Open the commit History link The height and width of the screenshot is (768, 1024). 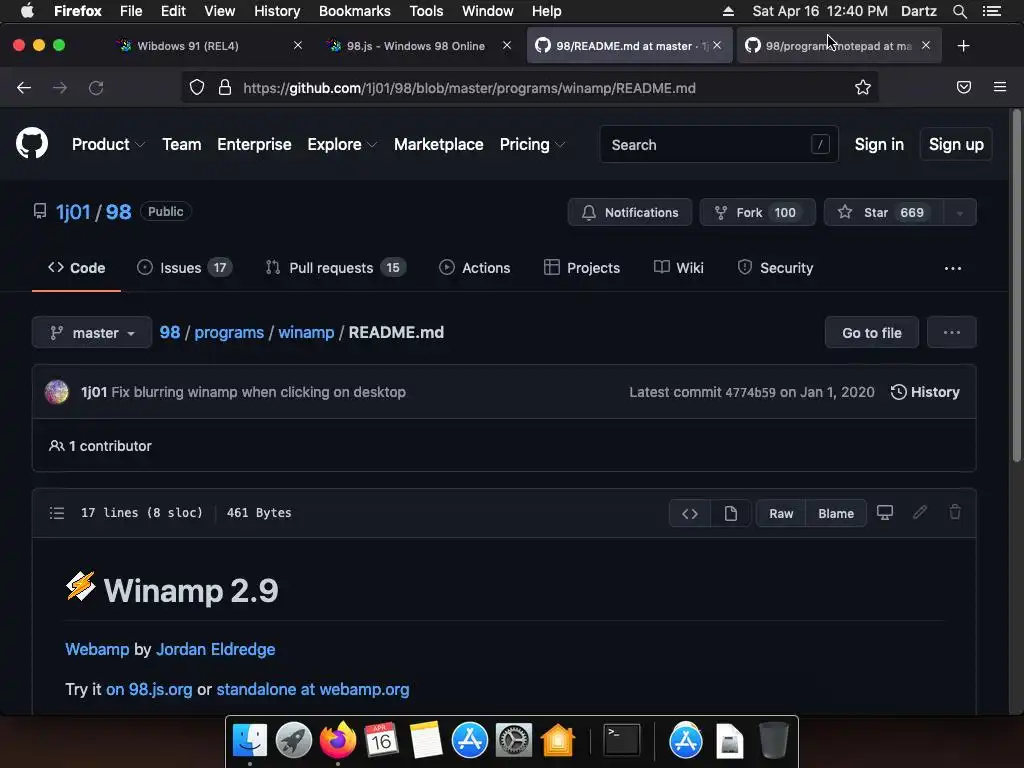(x=925, y=392)
